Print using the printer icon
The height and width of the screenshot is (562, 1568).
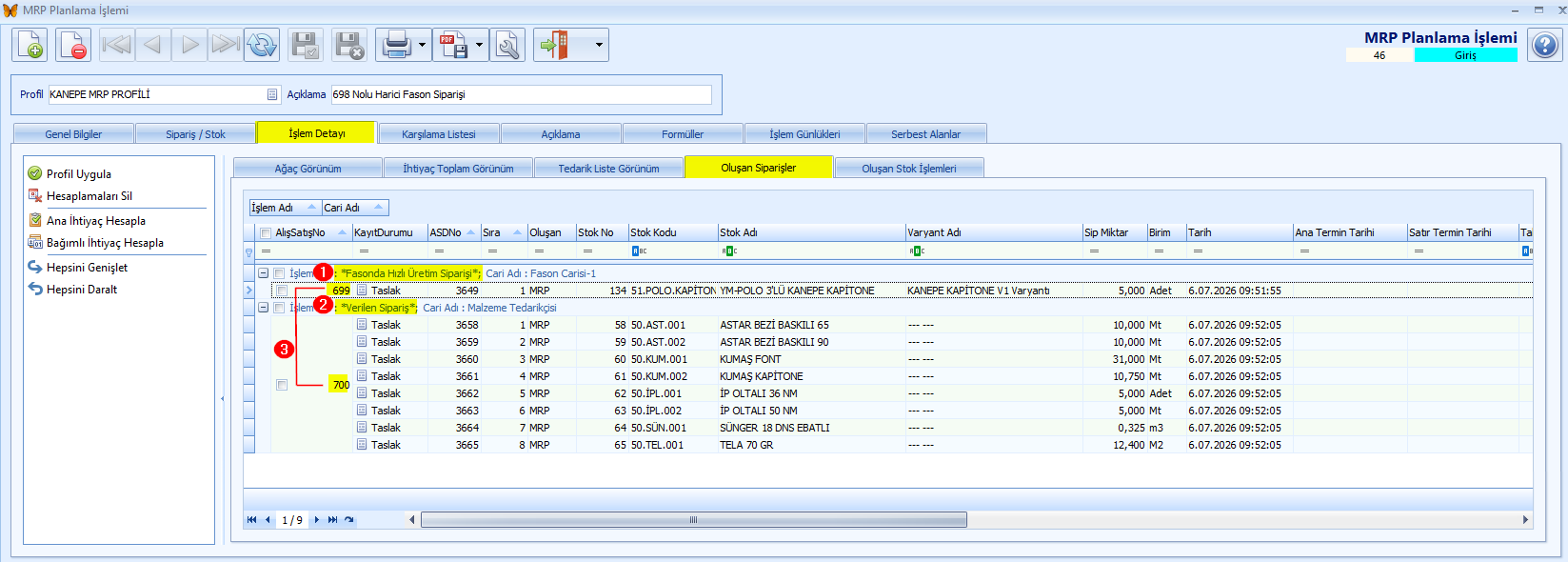coord(396,45)
